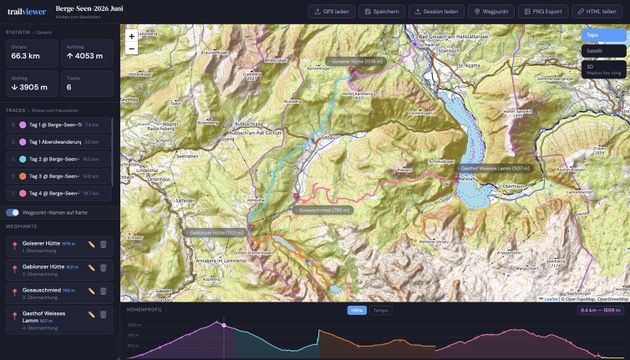This screenshot has width=630, height=360.
Task: Edit the Gasthof Weisses Lamm waypoint
Action: [x=92, y=315]
